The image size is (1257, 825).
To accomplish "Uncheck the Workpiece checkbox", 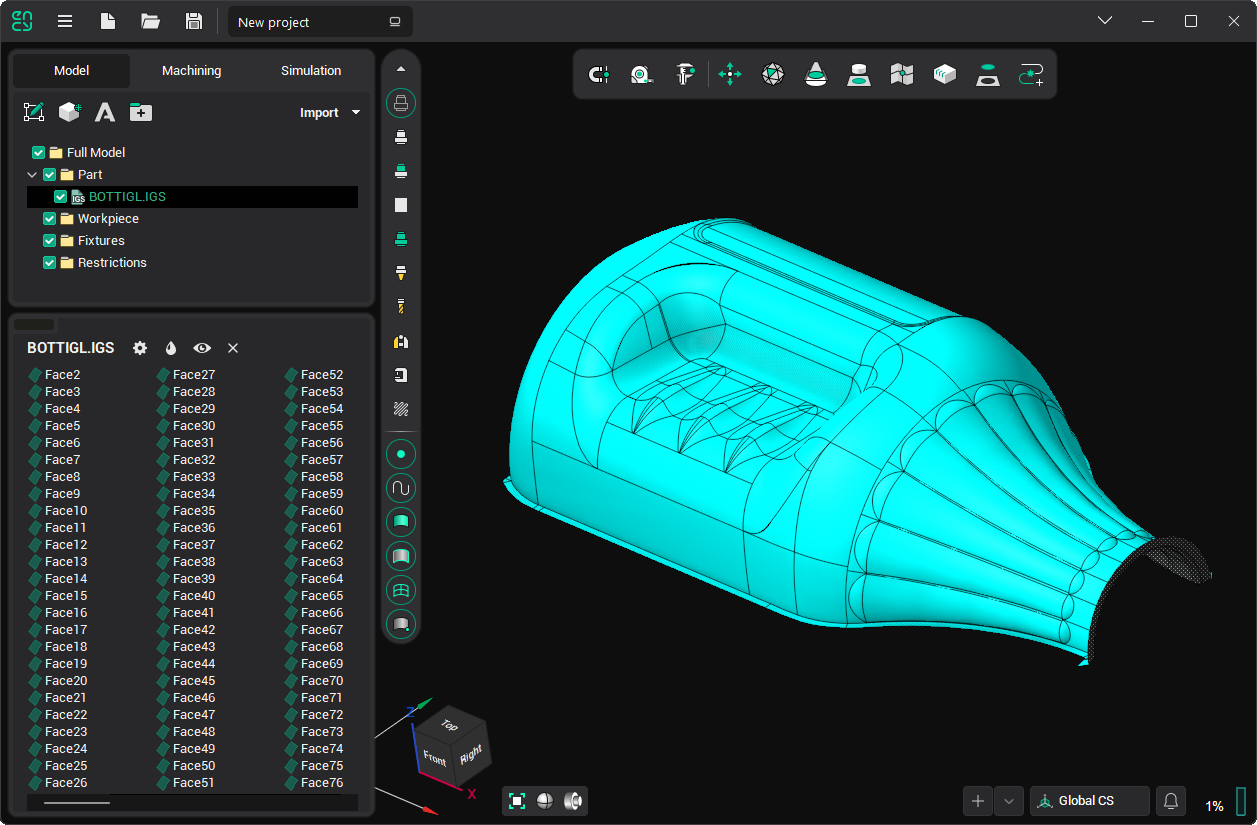I will coord(50,219).
